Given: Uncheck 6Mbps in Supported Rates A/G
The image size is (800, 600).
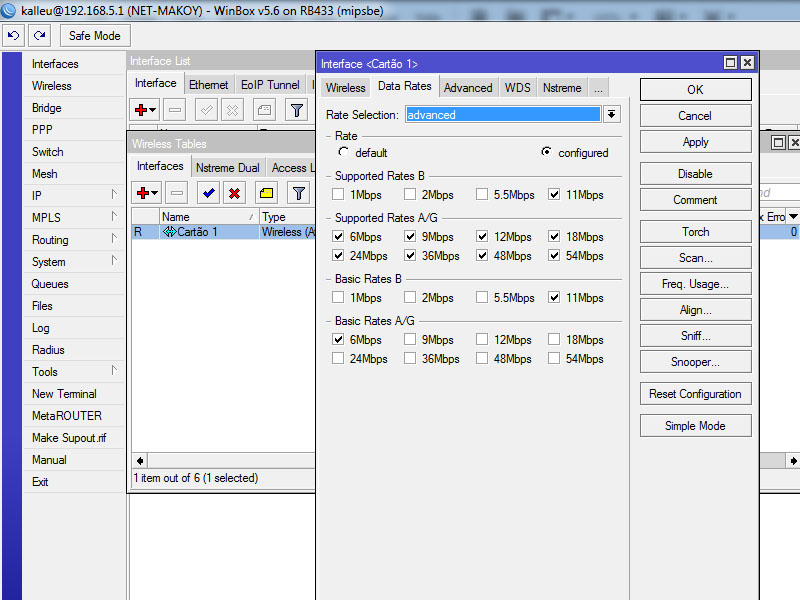Looking at the screenshot, I should pos(338,236).
